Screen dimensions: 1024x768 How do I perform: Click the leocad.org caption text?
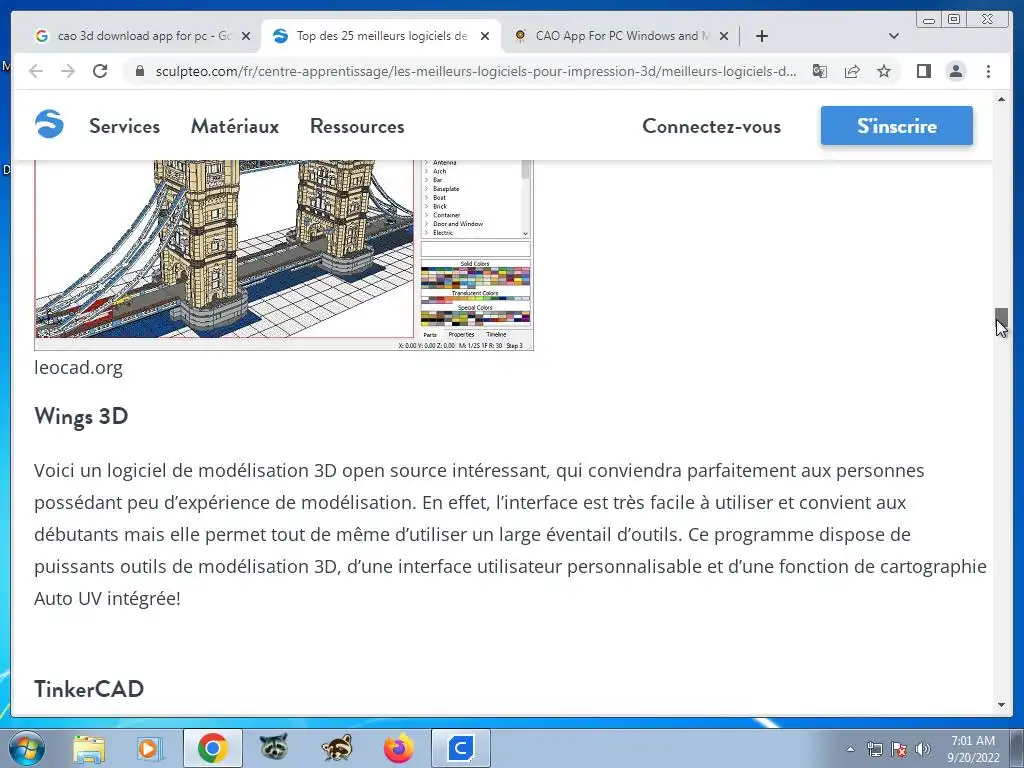coord(78,368)
